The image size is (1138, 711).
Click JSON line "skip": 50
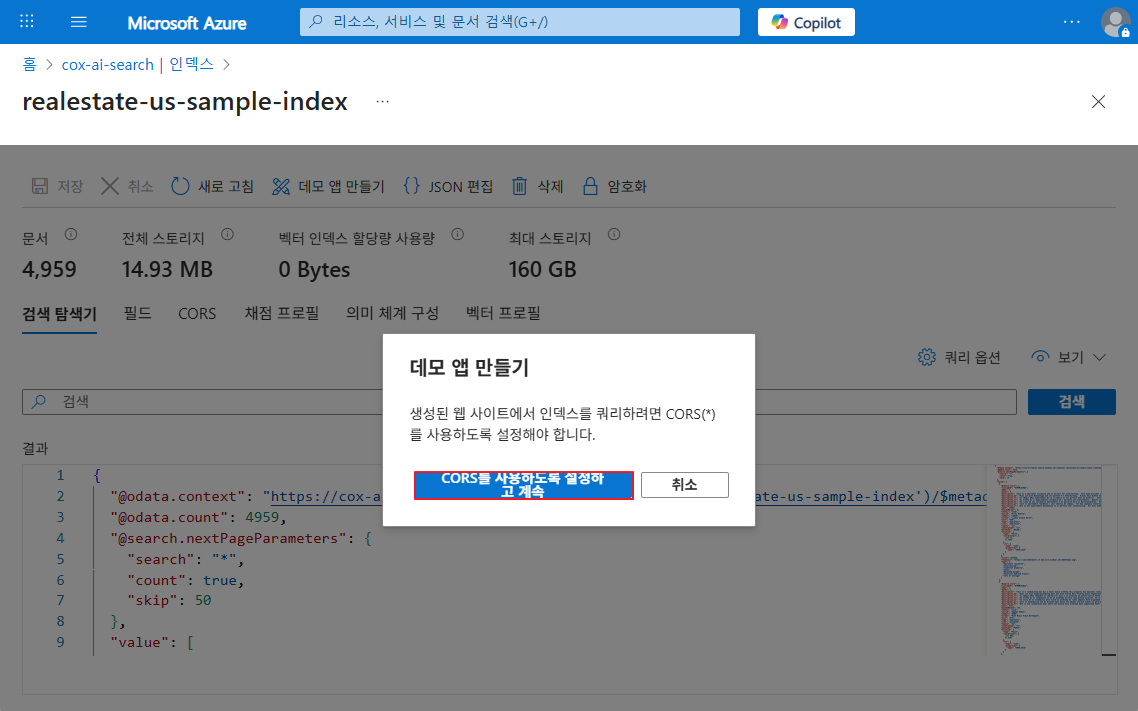pyautogui.click(x=169, y=600)
